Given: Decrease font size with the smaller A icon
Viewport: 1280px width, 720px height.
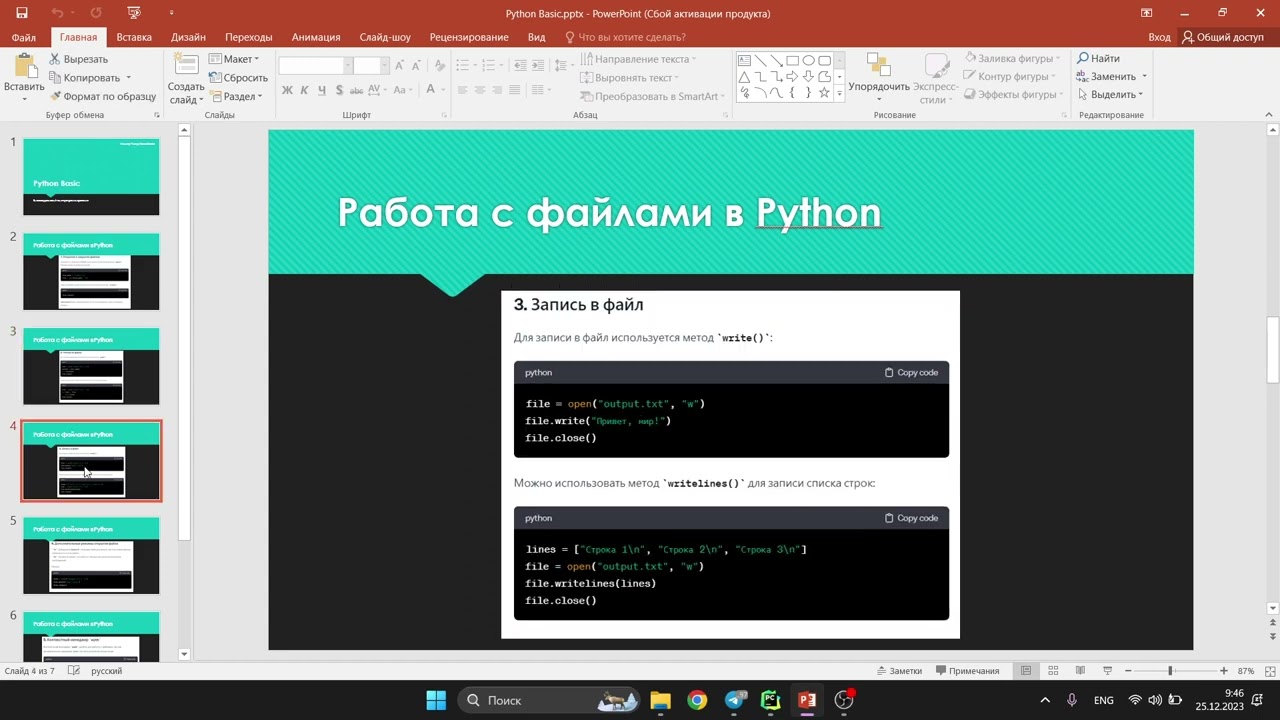Looking at the screenshot, I should 415,65.
